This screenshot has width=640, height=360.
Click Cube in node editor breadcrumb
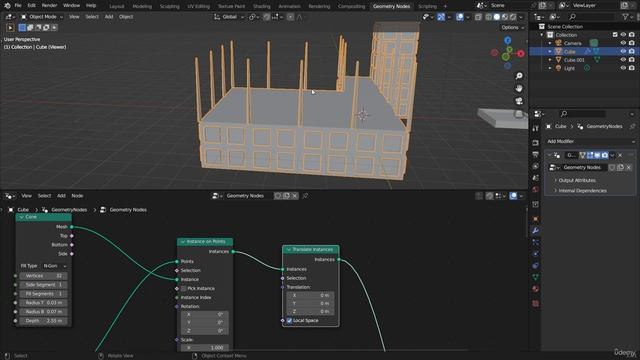click(23, 210)
